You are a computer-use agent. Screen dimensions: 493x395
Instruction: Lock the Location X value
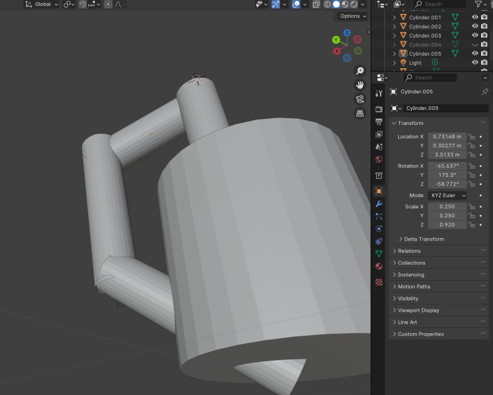click(471, 137)
